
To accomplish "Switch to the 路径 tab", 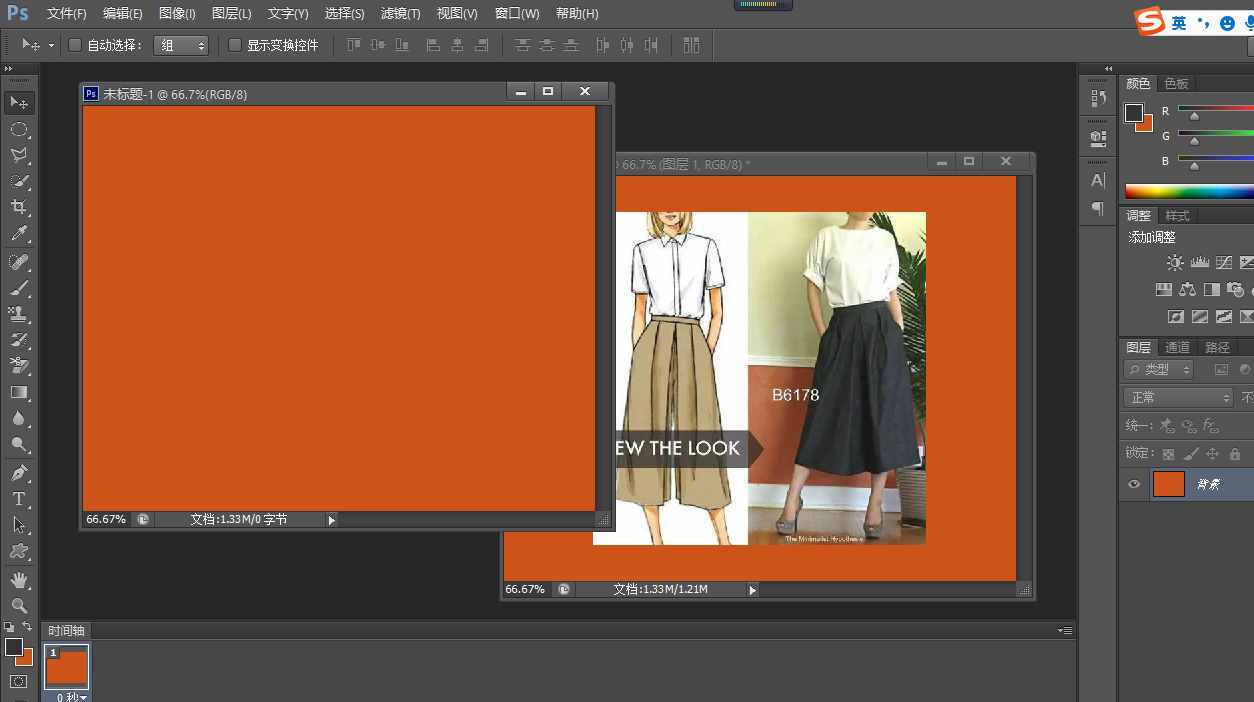I will pyautogui.click(x=1217, y=348).
